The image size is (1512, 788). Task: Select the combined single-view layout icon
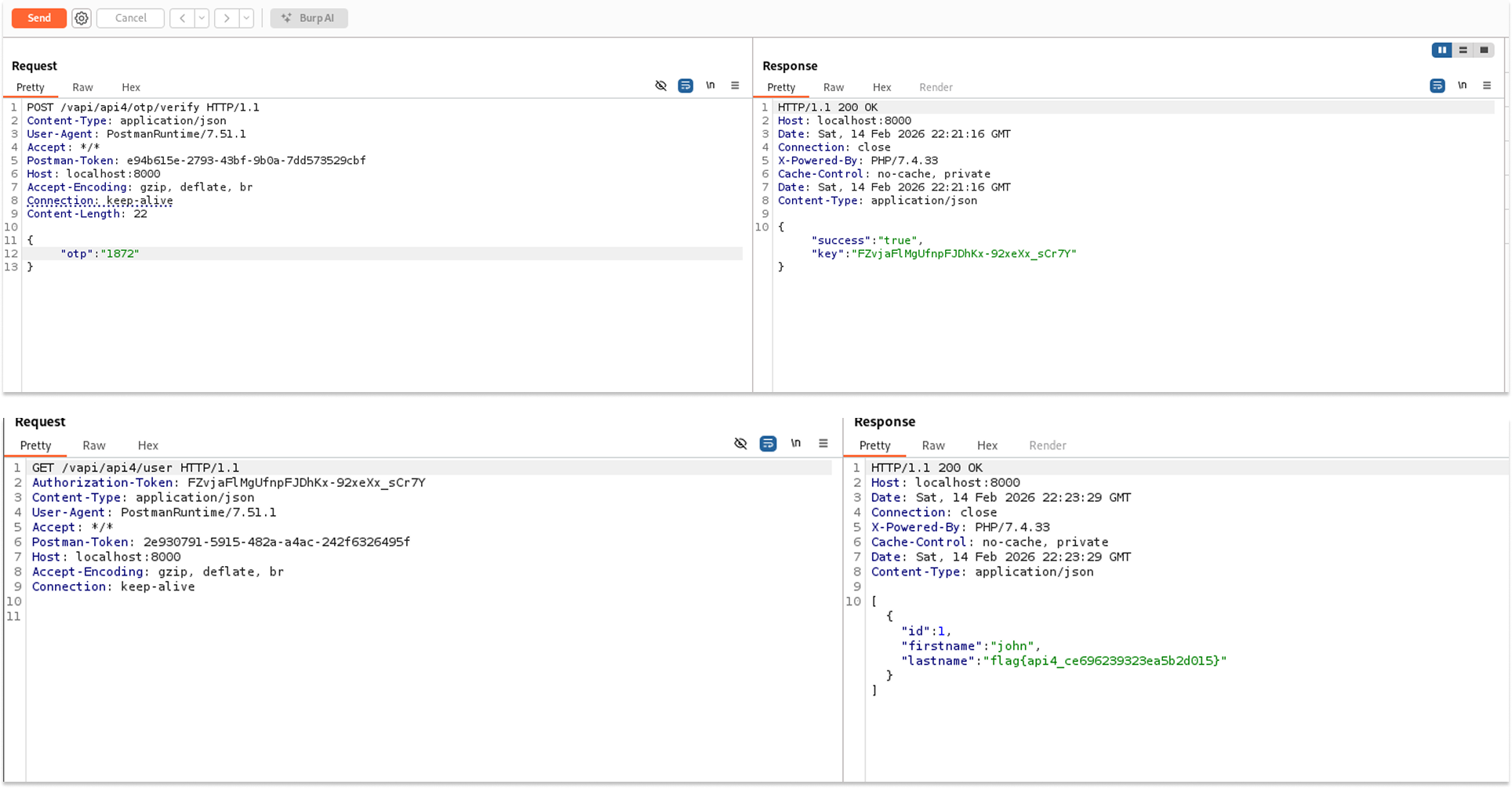[1484, 49]
